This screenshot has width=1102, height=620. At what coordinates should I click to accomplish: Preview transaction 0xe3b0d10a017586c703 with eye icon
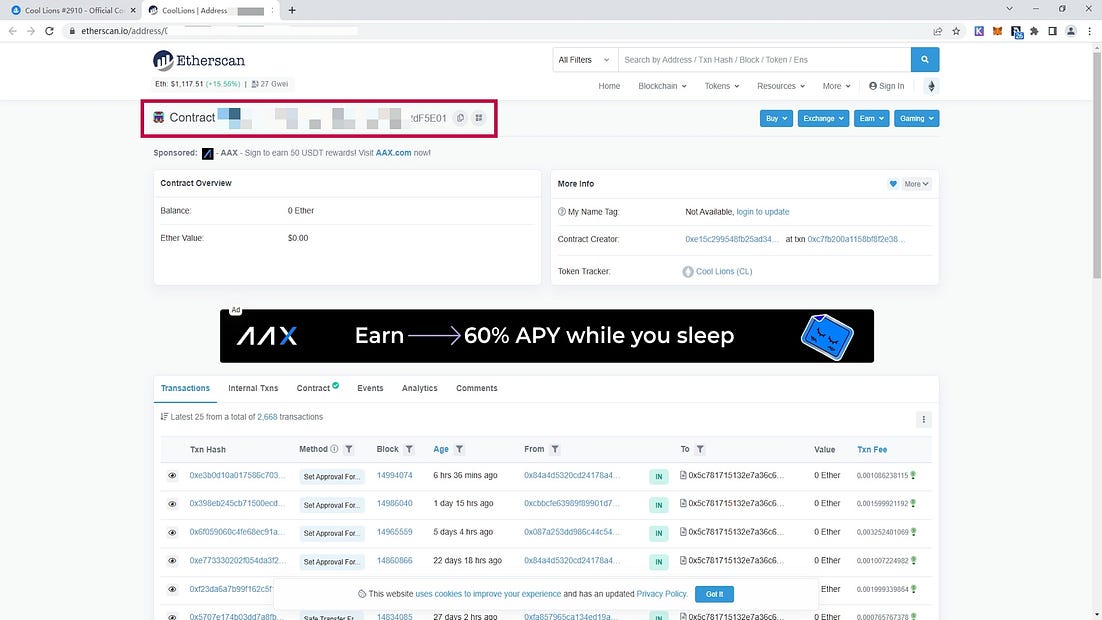[x=172, y=476]
